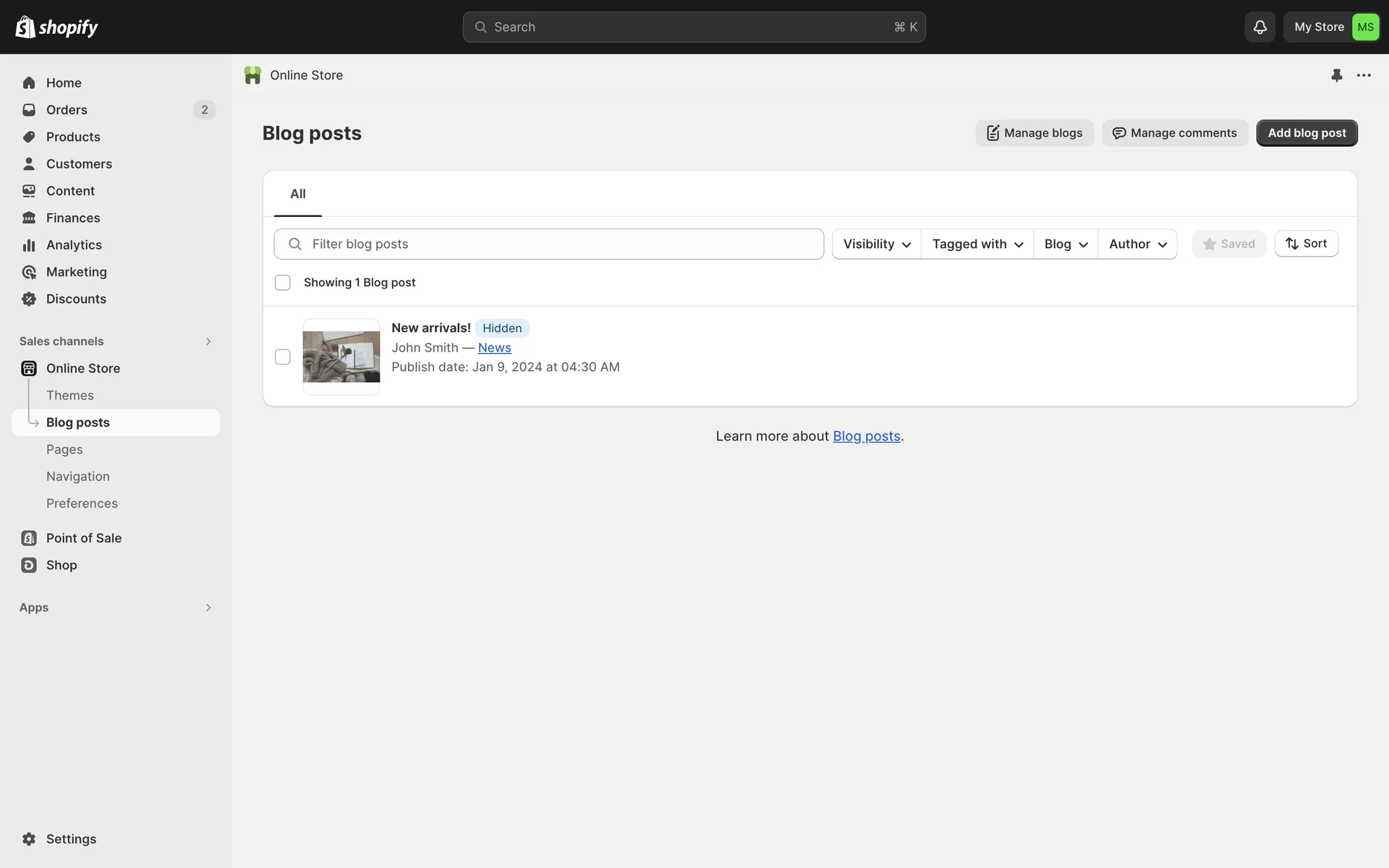The width and height of the screenshot is (1389, 868).
Task: Select the All tab
Action: click(297, 194)
